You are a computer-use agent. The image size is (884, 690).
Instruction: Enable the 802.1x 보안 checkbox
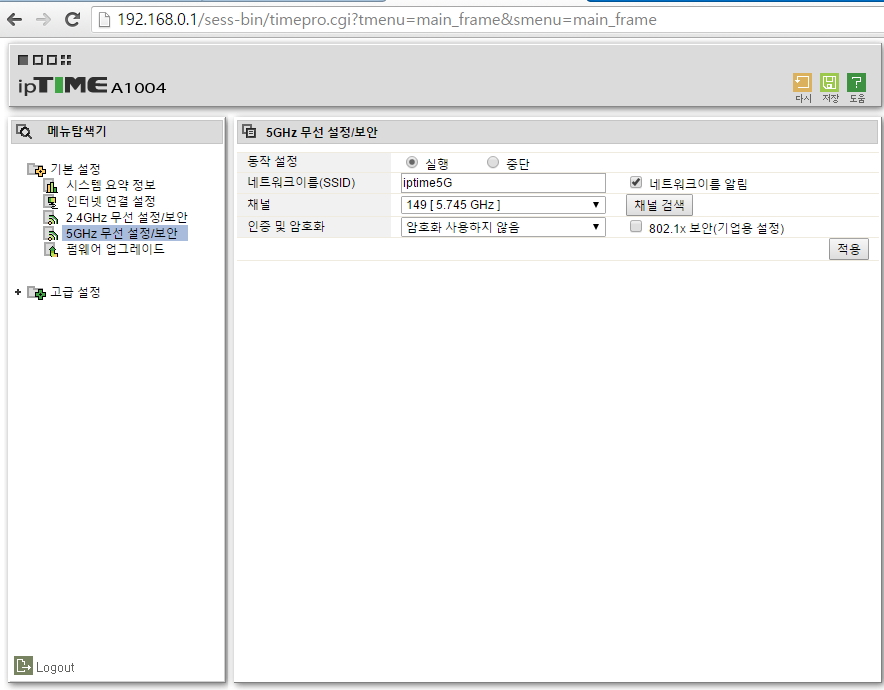(636, 227)
